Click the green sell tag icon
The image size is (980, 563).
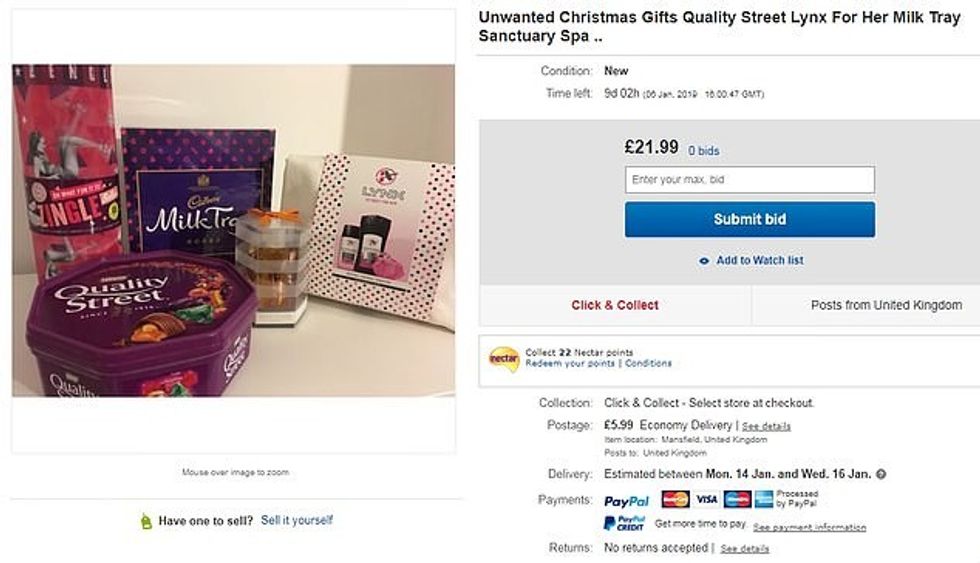point(146,521)
